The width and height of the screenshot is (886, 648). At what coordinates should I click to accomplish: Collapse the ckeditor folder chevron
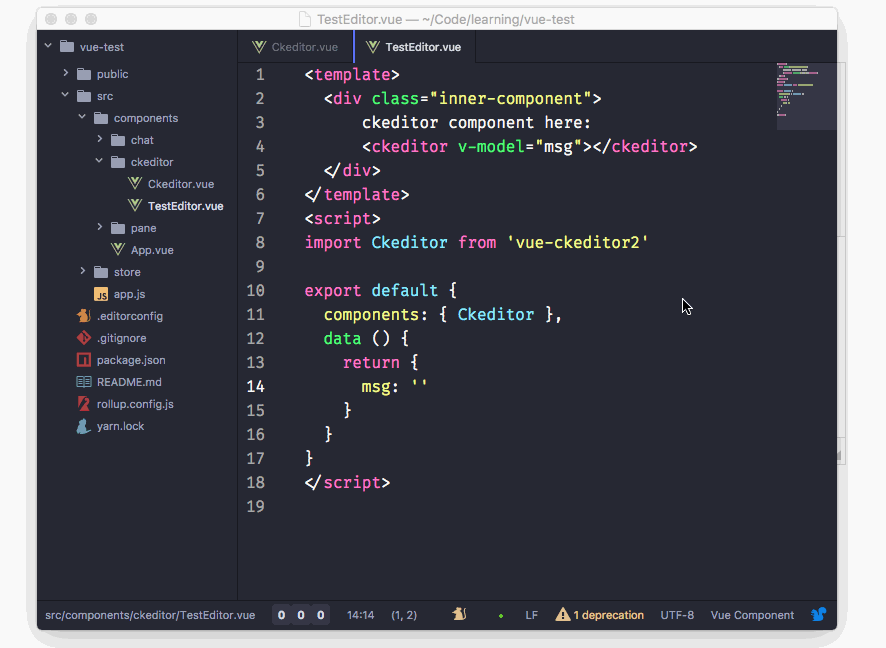(x=99, y=161)
